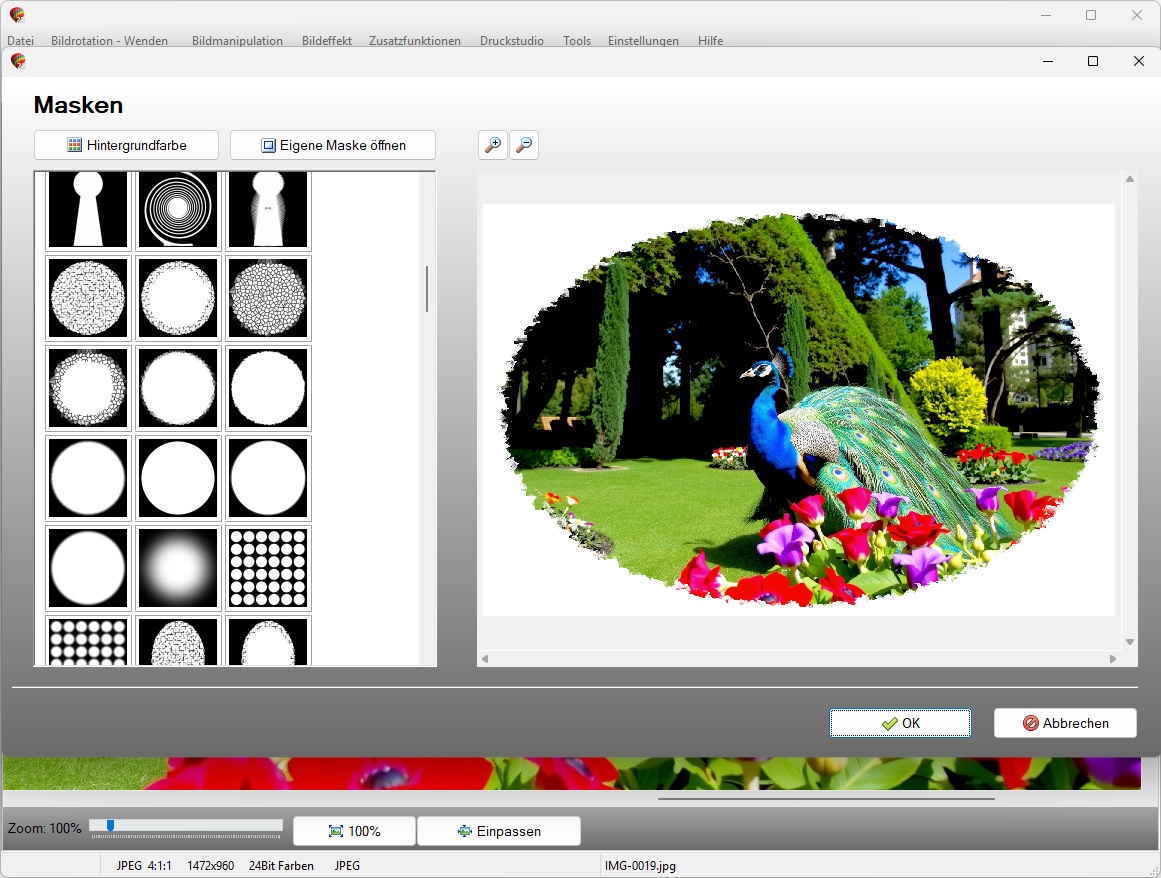This screenshot has width=1161, height=878.
Task: Click the zoom in magnifier icon
Action: pyautogui.click(x=493, y=145)
